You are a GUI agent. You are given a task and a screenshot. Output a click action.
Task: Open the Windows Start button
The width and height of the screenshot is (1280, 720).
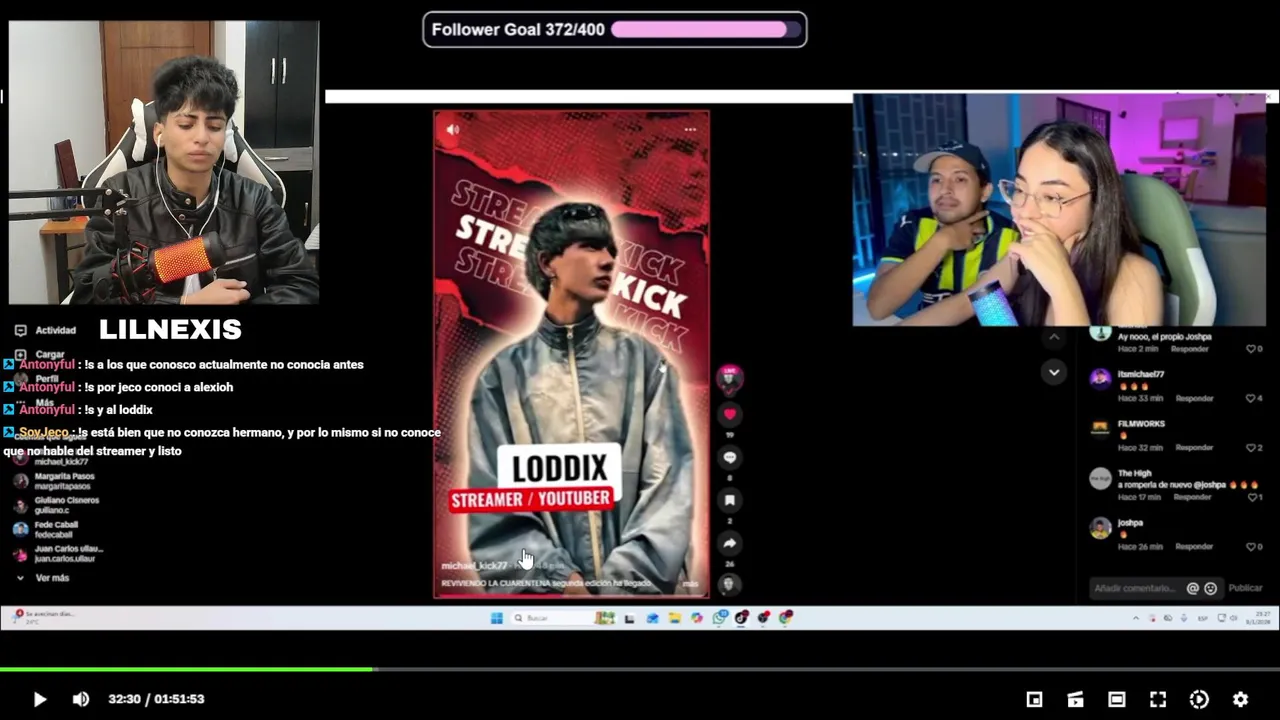497,618
